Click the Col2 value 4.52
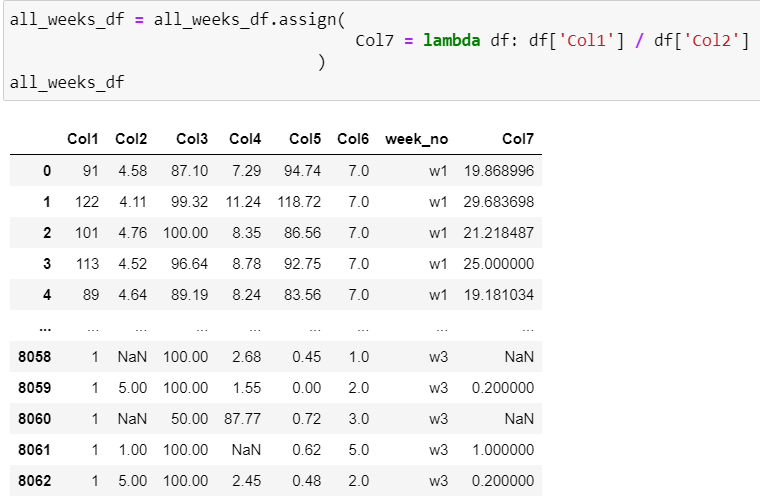Viewport: 760px width, 499px height. pyautogui.click(x=132, y=264)
